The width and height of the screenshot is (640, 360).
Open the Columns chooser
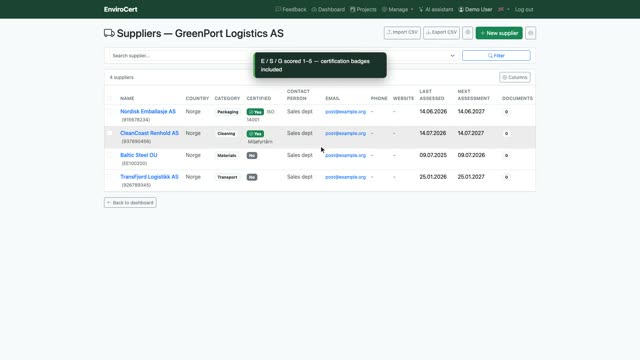click(x=515, y=77)
